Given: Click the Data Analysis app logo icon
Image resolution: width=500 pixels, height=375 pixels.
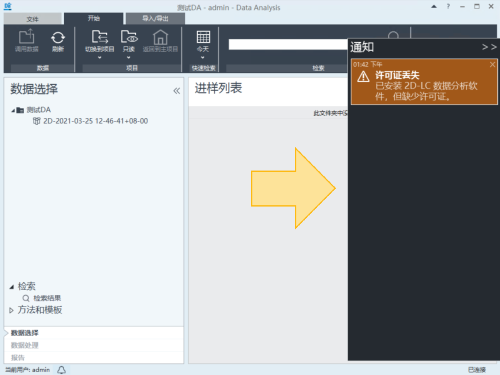Looking at the screenshot, I should [8, 6].
